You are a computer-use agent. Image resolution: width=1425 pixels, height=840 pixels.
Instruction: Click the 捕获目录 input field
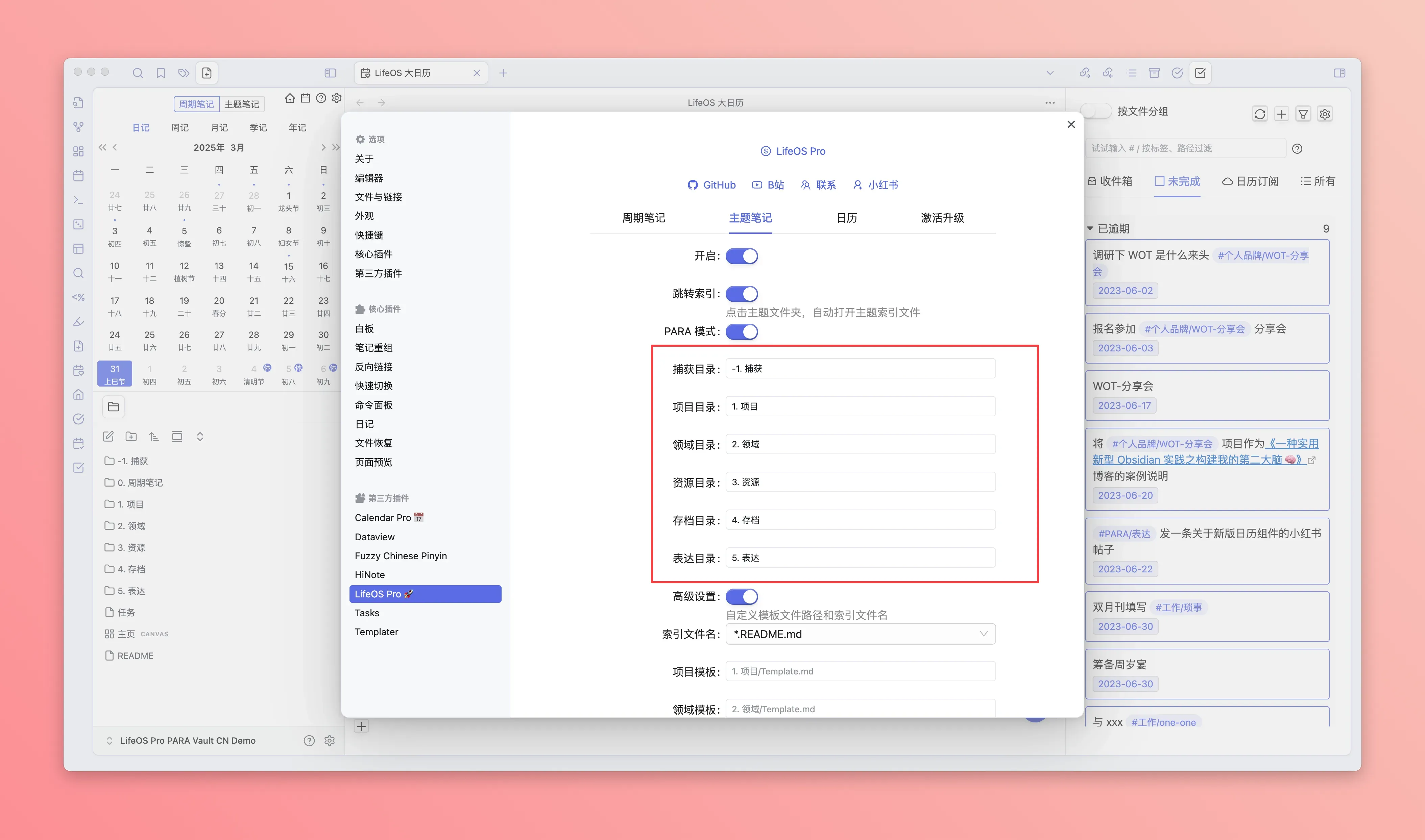coord(860,369)
